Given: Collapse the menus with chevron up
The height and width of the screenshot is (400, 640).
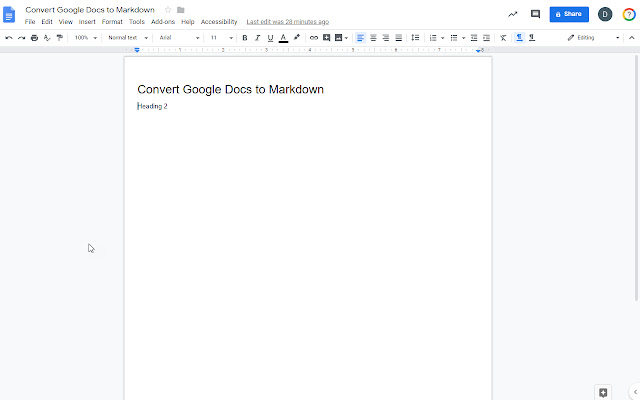Looking at the screenshot, I should click(x=631, y=38).
